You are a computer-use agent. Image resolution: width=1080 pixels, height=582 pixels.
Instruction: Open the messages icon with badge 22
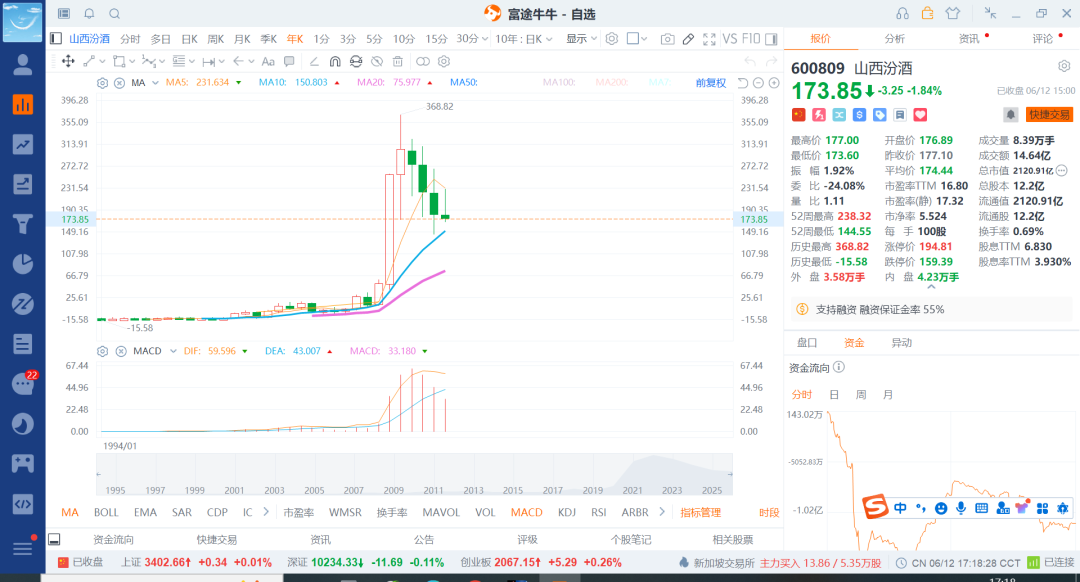click(23, 384)
